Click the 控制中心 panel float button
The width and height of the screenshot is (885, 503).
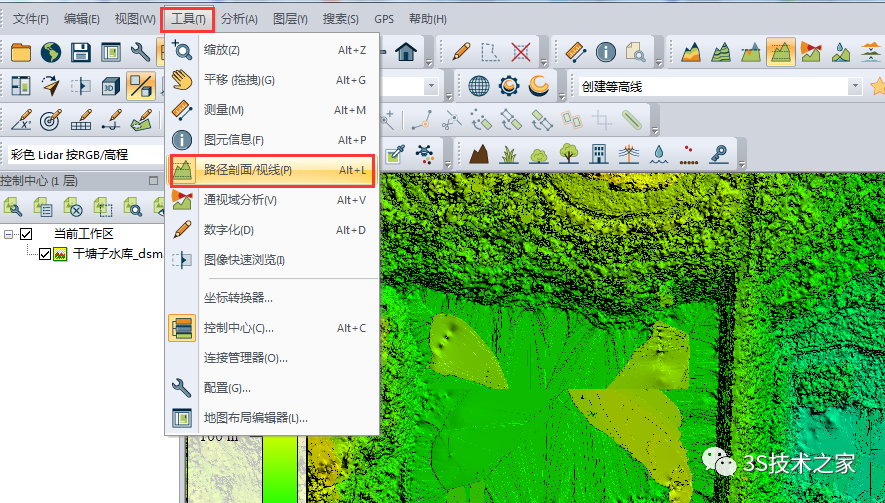pyautogui.click(x=153, y=181)
